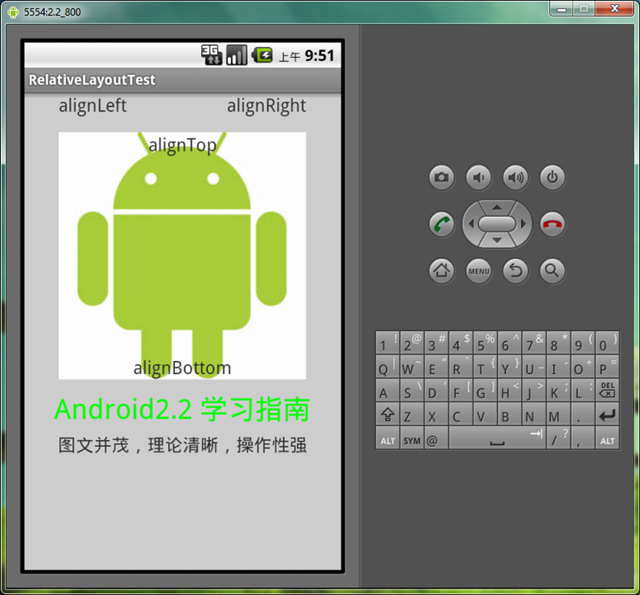Click the Shift key on the keyboard
This screenshot has width=640, height=595.
click(x=387, y=414)
